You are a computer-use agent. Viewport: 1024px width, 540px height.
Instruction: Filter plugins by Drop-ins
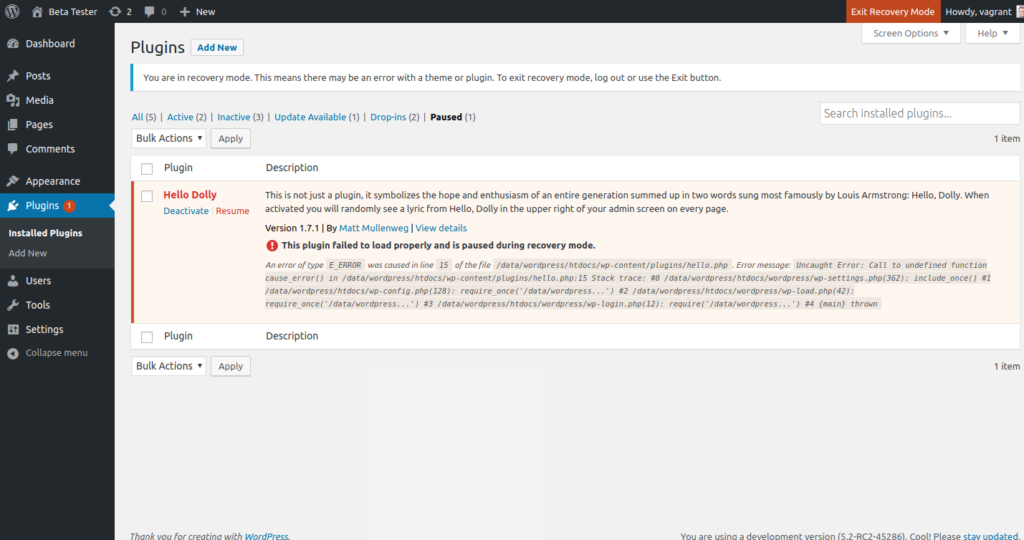[x=388, y=117]
